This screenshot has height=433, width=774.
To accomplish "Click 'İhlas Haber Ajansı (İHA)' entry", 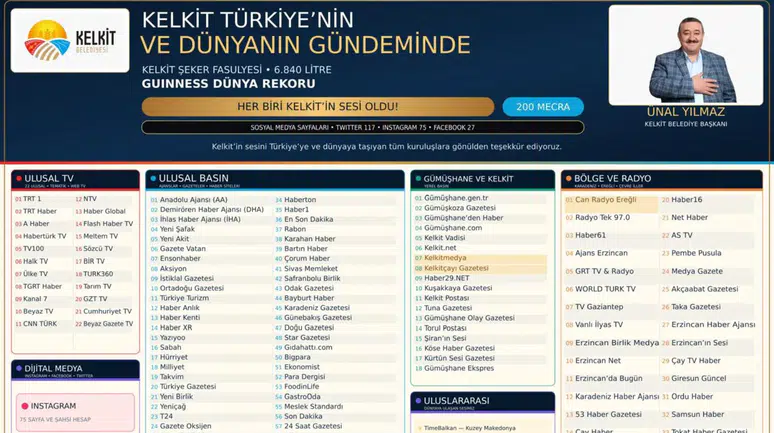I will (200, 220).
